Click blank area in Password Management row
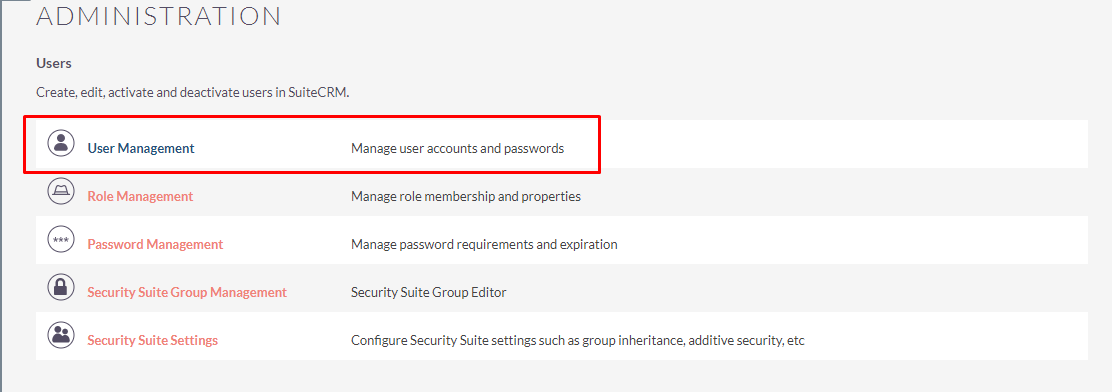The height and width of the screenshot is (392, 1112). pos(851,240)
